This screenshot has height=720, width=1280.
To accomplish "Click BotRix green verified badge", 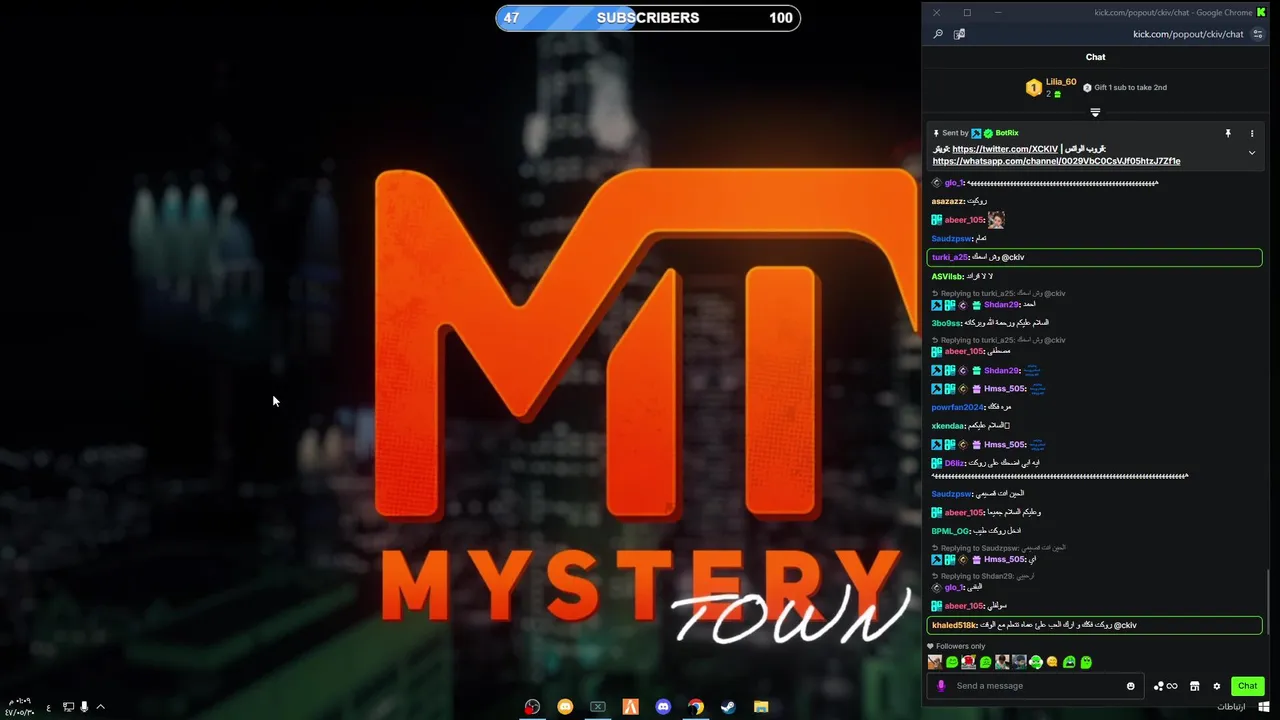I will (988, 133).
